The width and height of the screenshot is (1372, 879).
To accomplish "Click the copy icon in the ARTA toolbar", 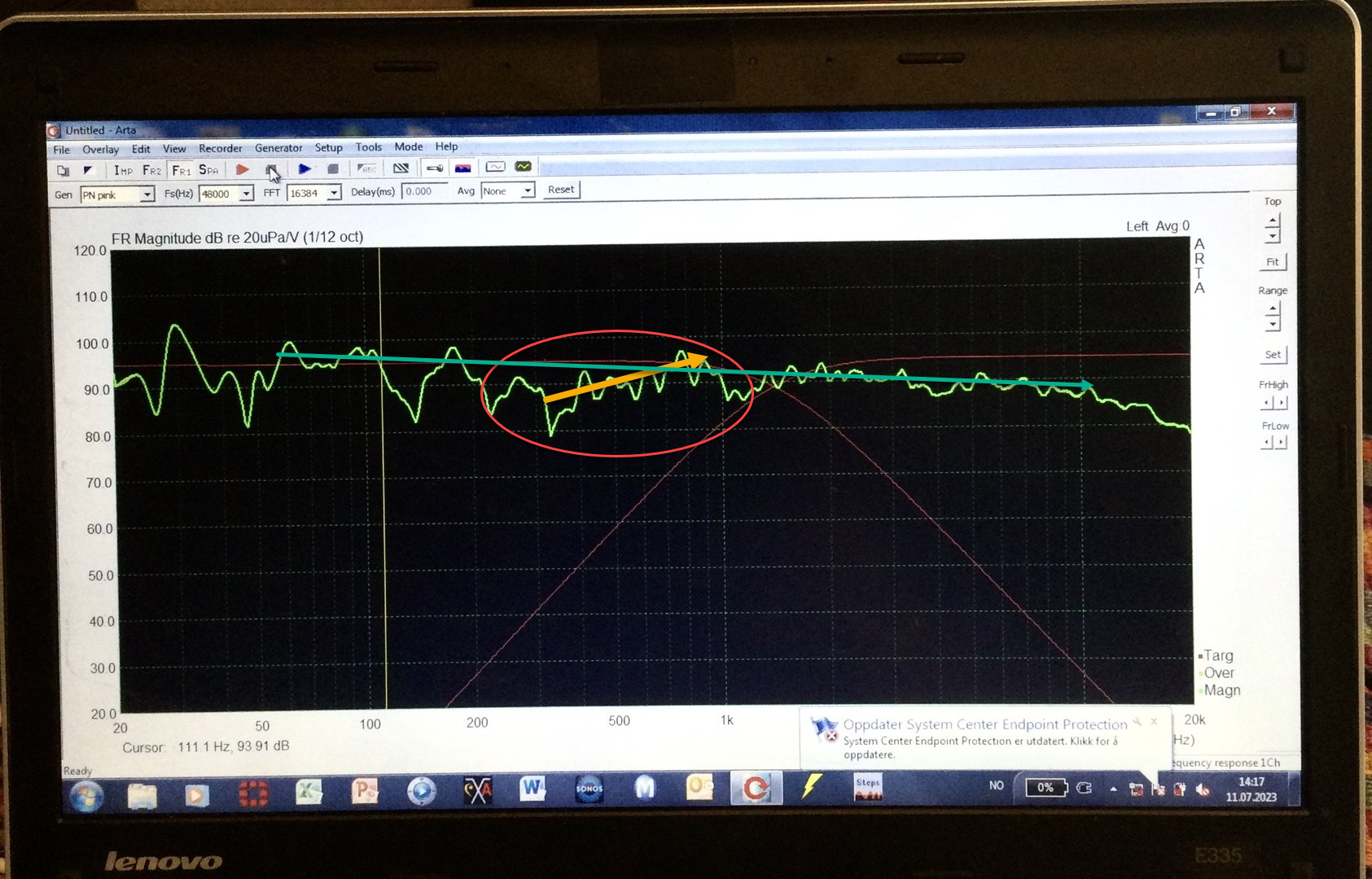I will click(x=63, y=170).
